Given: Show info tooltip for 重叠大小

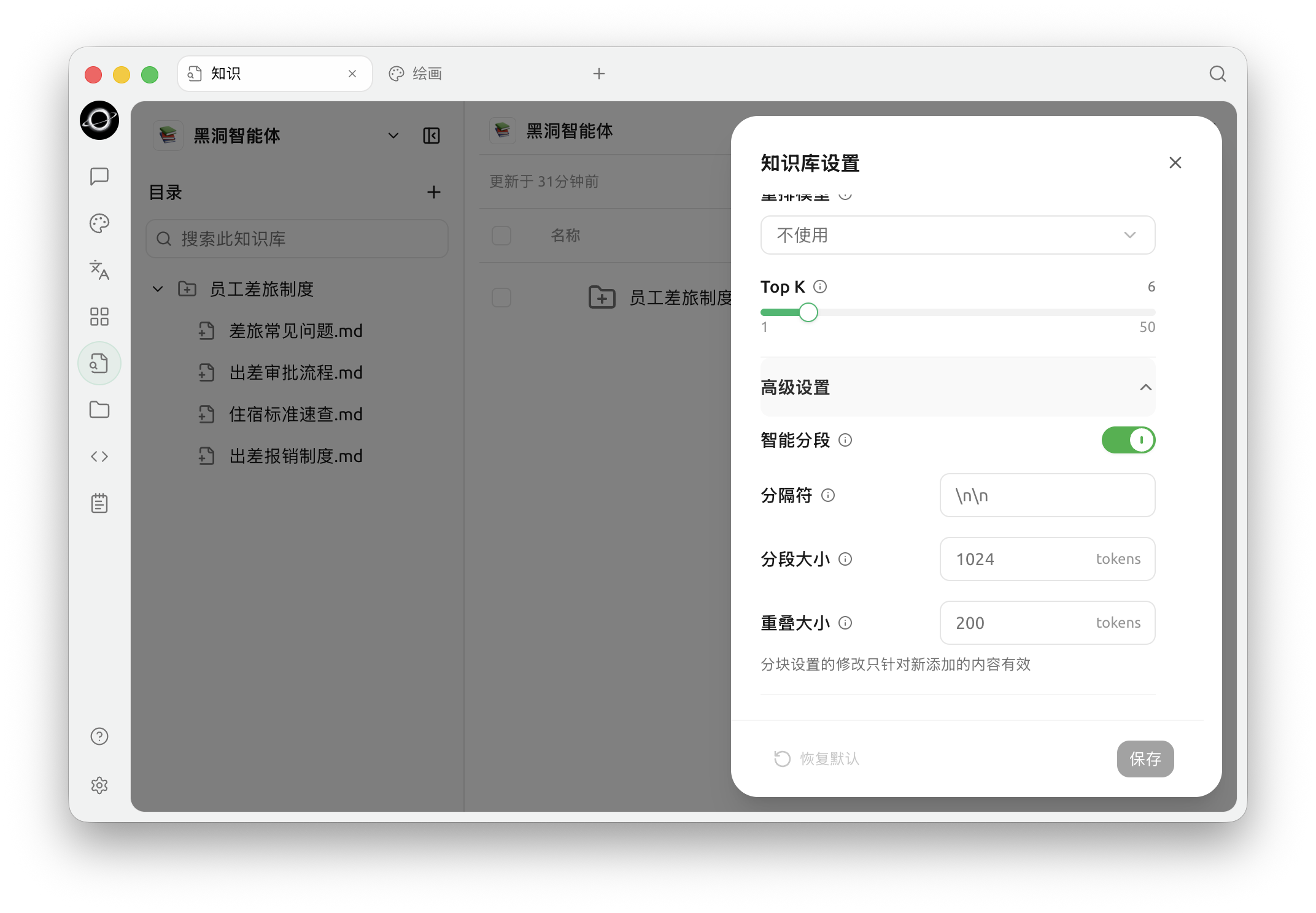Looking at the screenshot, I should point(845,623).
